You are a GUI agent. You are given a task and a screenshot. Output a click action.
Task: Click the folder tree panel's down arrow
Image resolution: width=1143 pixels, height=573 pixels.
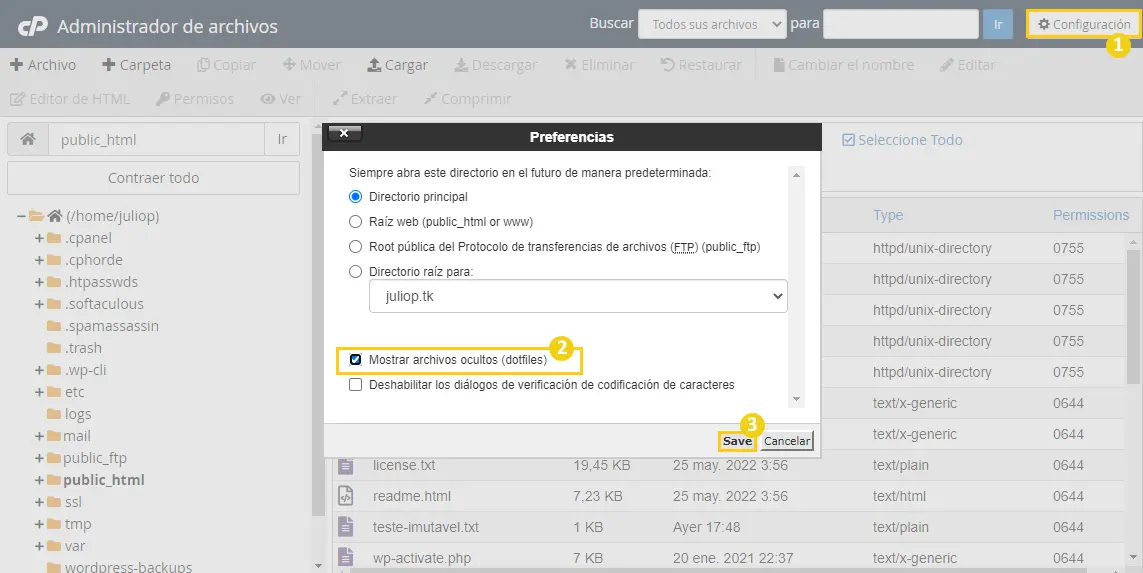[318, 566]
